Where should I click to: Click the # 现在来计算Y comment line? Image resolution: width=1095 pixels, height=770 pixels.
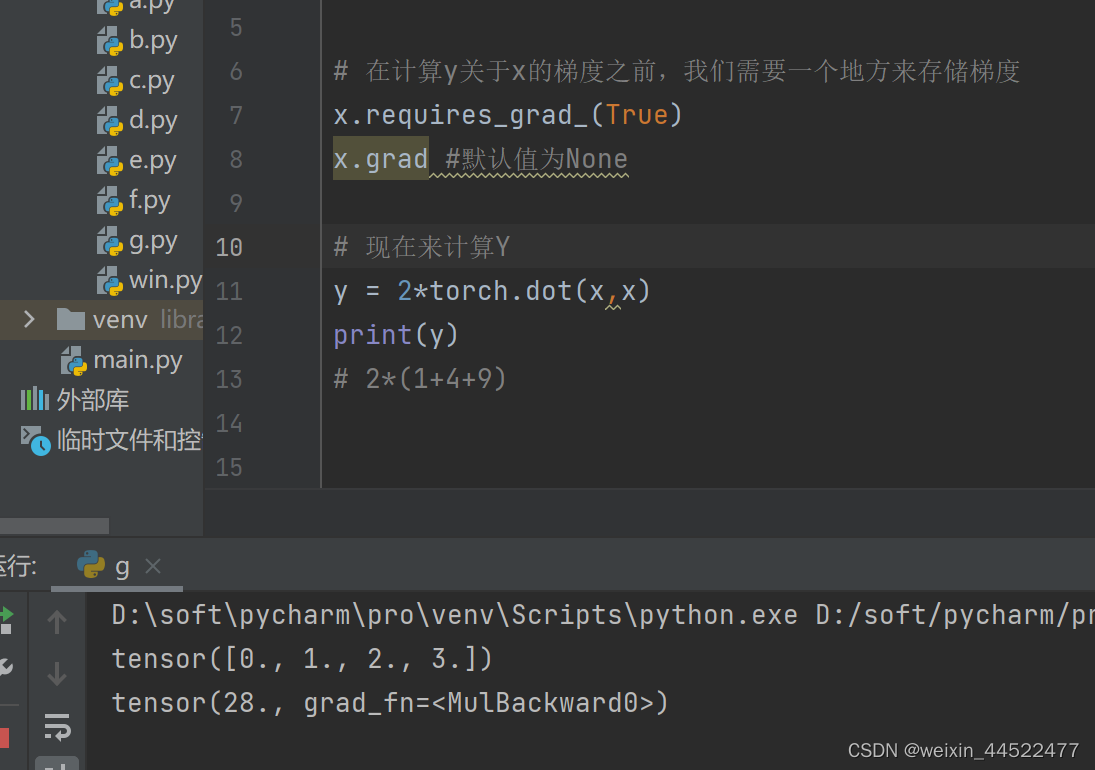pyautogui.click(x=422, y=247)
